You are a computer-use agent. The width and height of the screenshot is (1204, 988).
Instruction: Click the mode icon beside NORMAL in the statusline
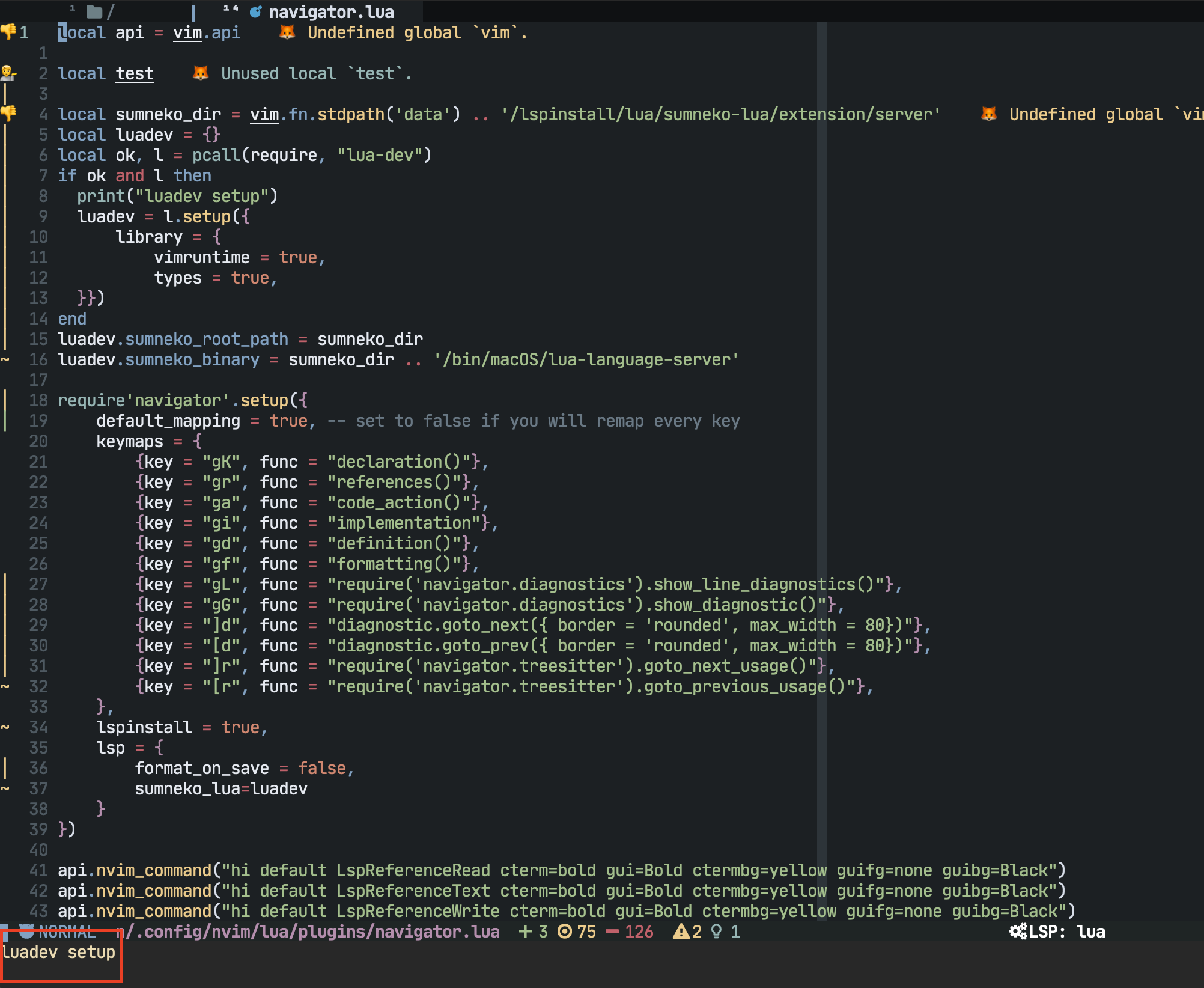(26, 932)
